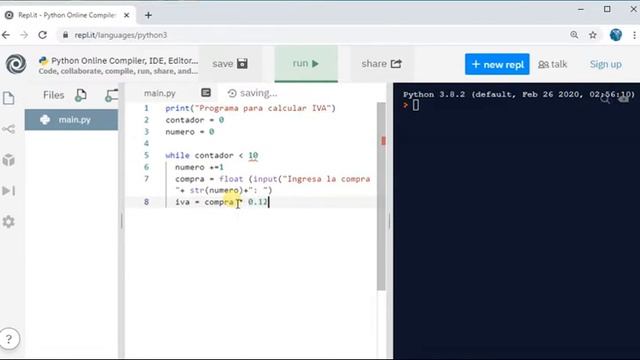Open the Chrome three-dot menu

click(634, 35)
